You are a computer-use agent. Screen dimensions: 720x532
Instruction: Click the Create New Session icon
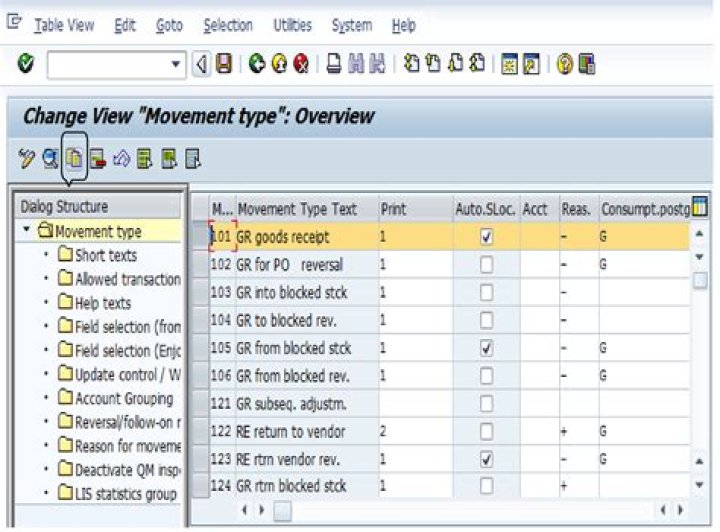pos(509,64)
